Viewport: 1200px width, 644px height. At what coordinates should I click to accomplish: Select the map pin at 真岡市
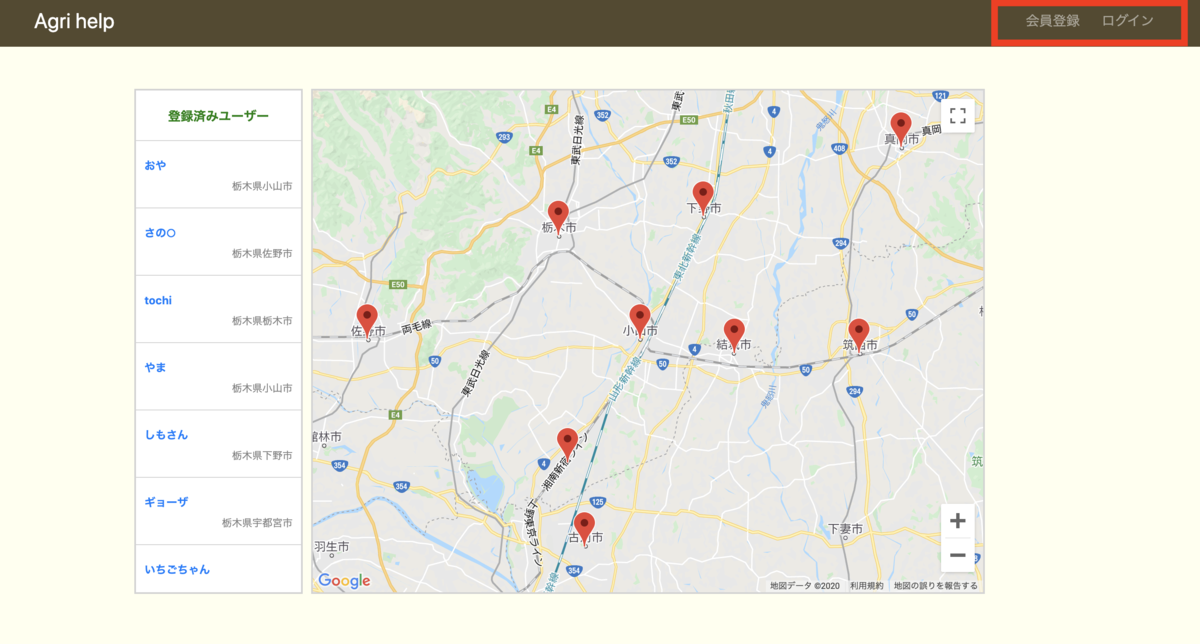click(x=901, y=129)
